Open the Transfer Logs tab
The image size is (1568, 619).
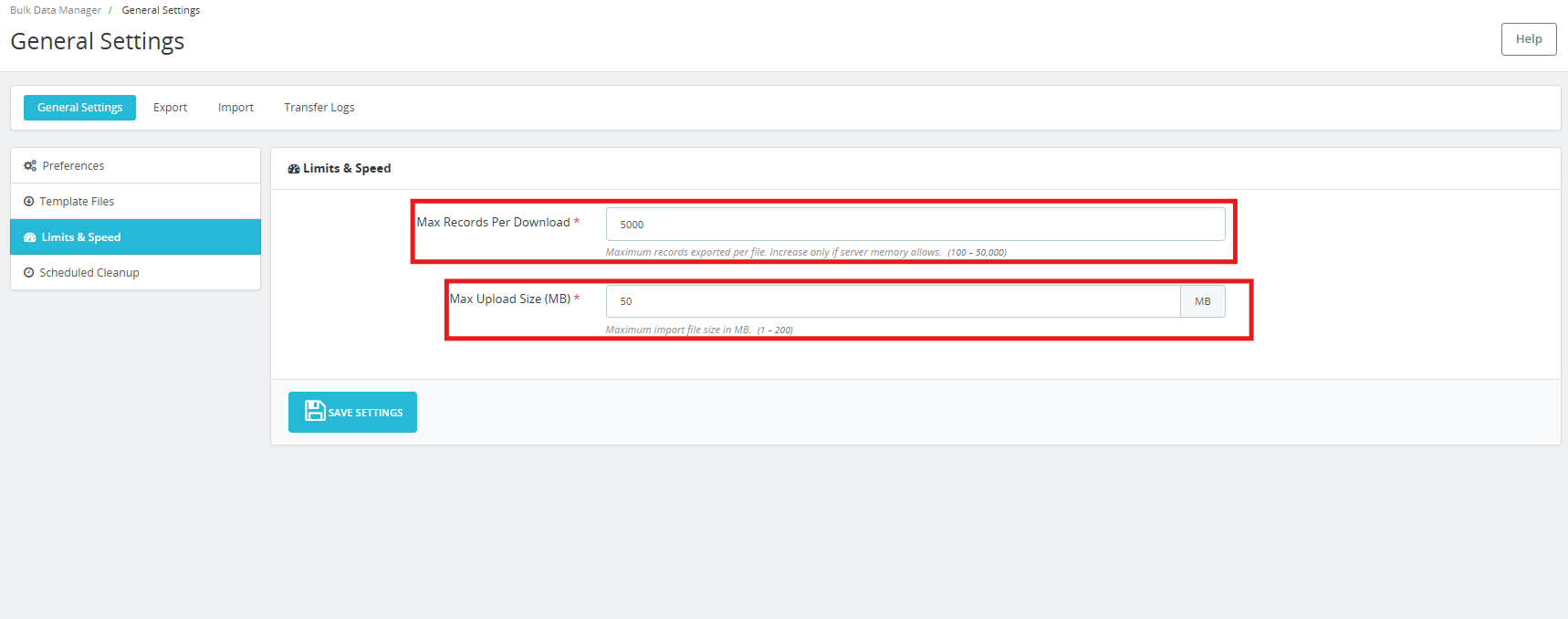click(x=319, y=108)
